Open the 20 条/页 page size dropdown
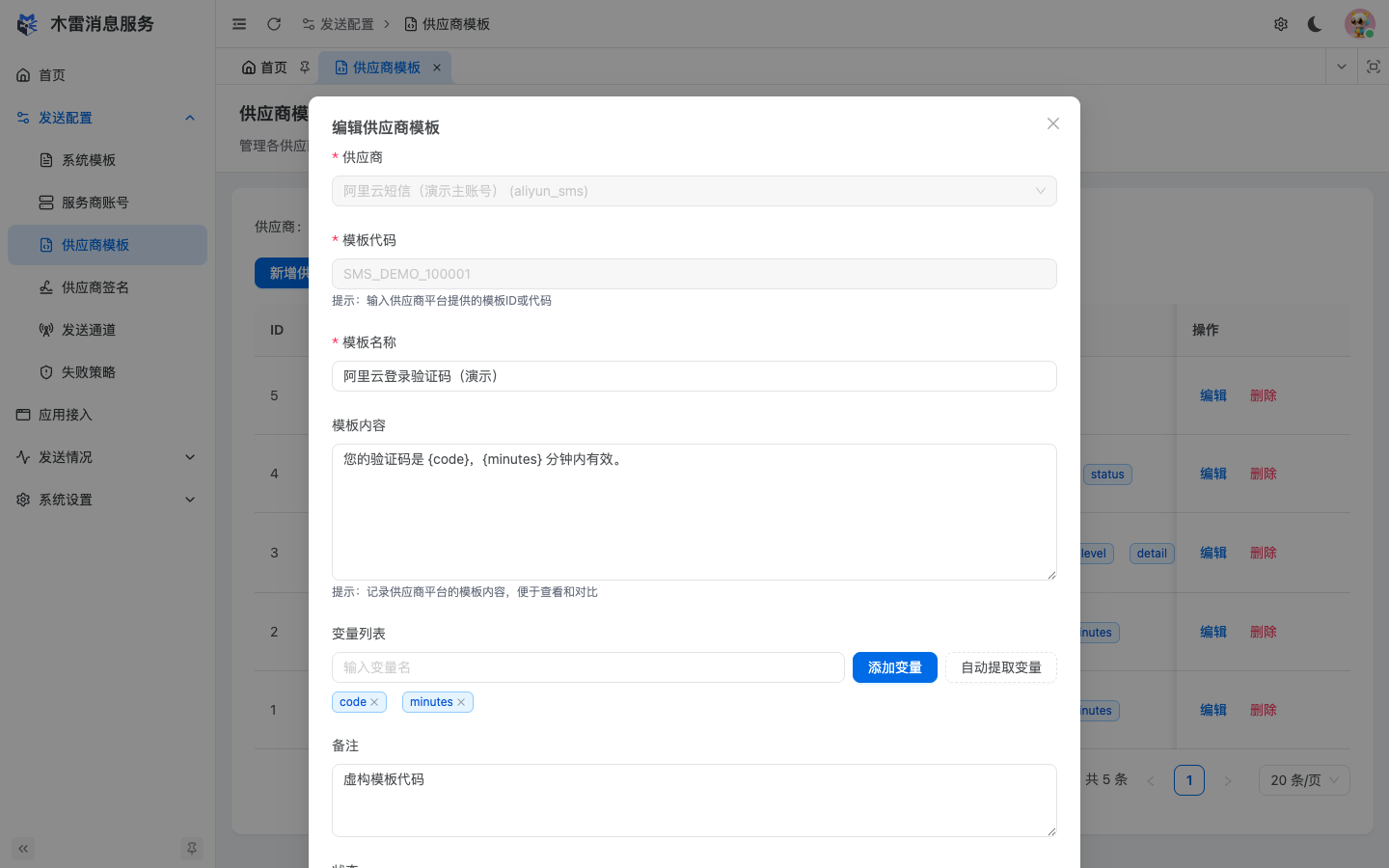Viewport: 1389px width, 868px height. click(1304, 780)
